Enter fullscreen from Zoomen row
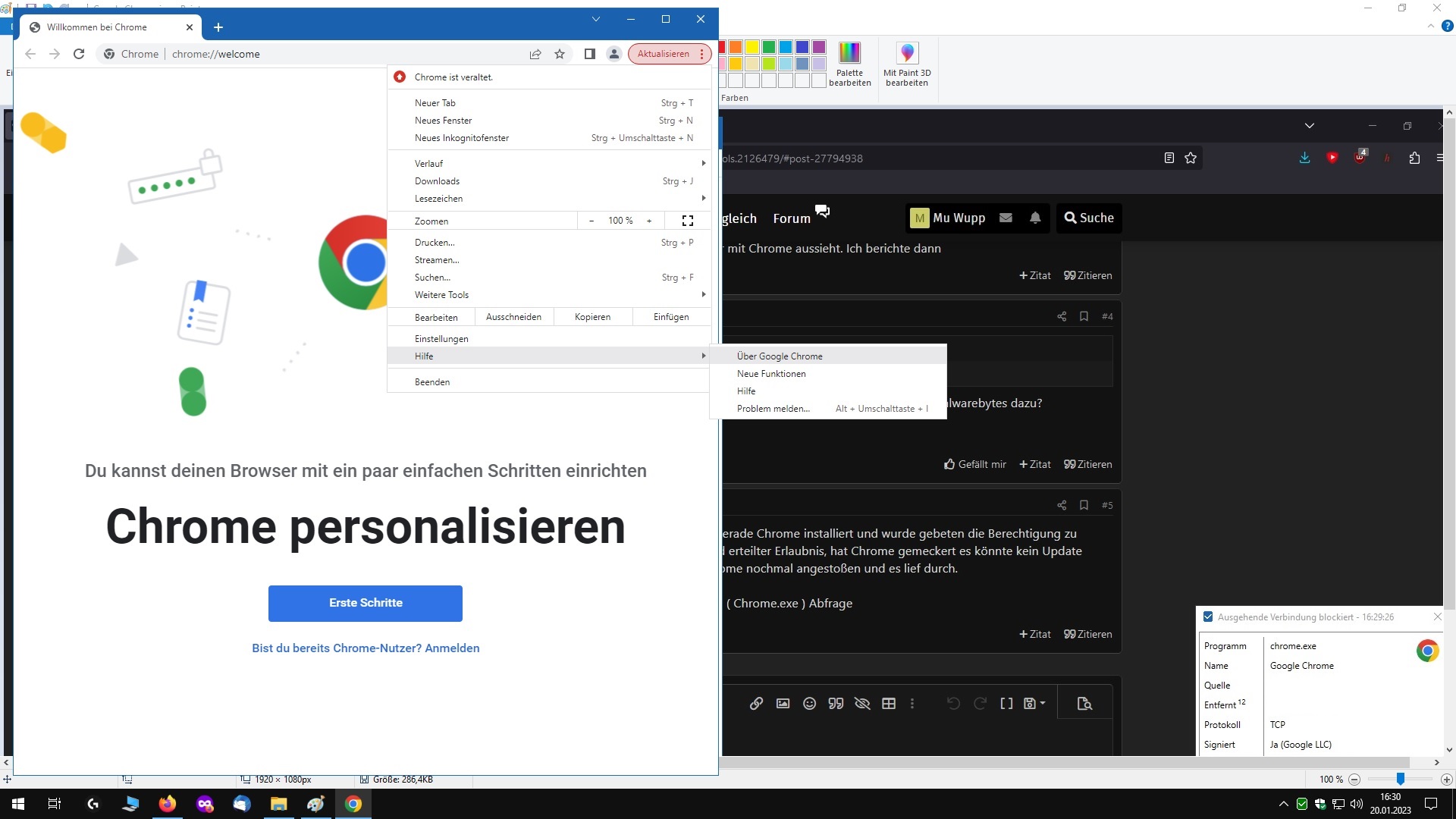Image resolution: width=1456 pixels, height=819 pixels. (x=687, y=221)
